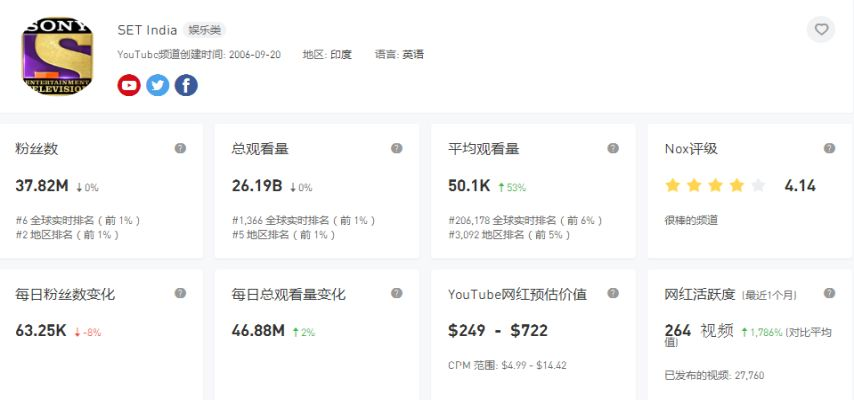Screen dimensions: 854x401
Task: Click the 网红活跃度 card title
Action: point(700,295)
